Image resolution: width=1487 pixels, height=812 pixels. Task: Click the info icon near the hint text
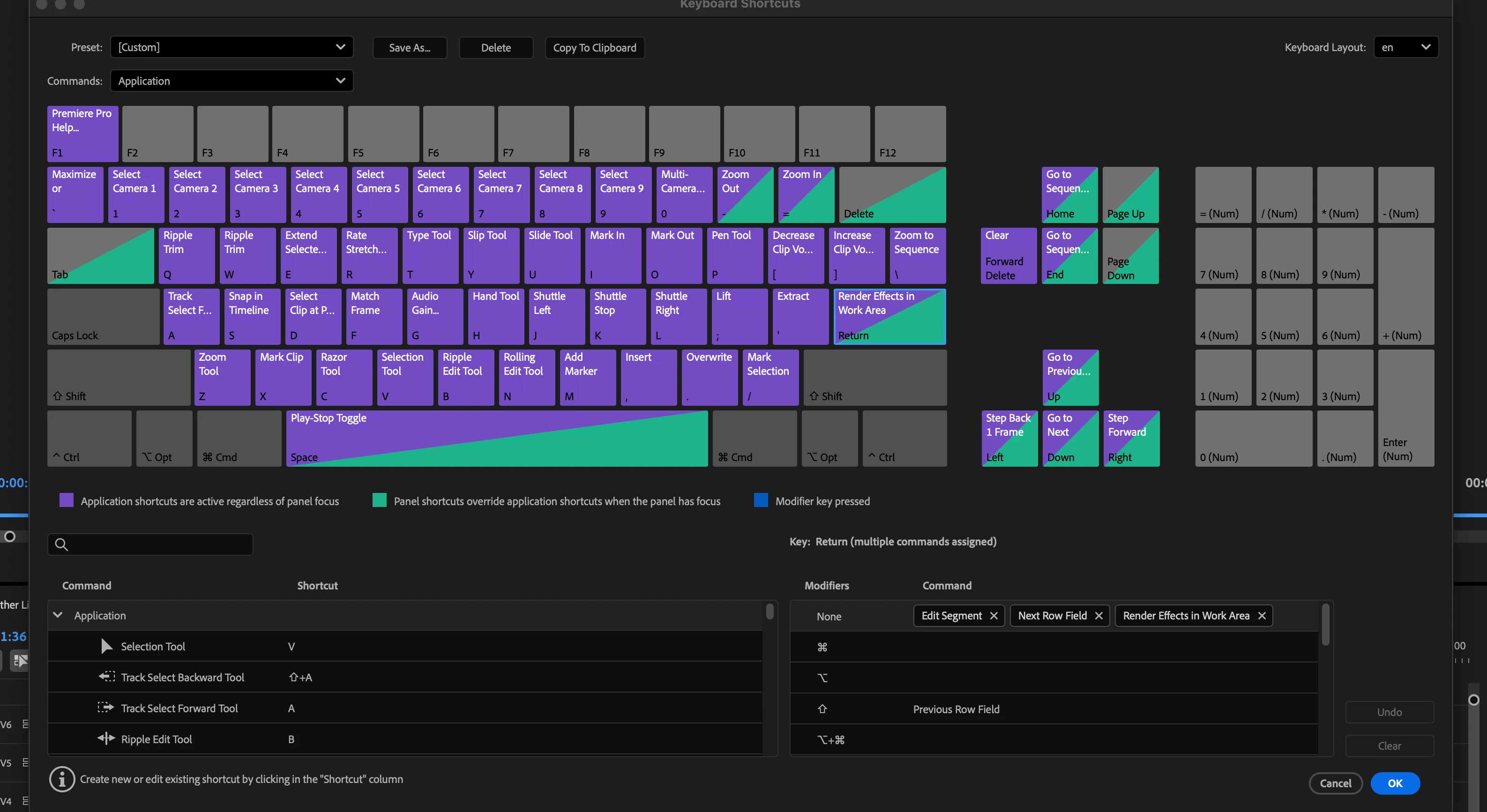pos(62,779)
